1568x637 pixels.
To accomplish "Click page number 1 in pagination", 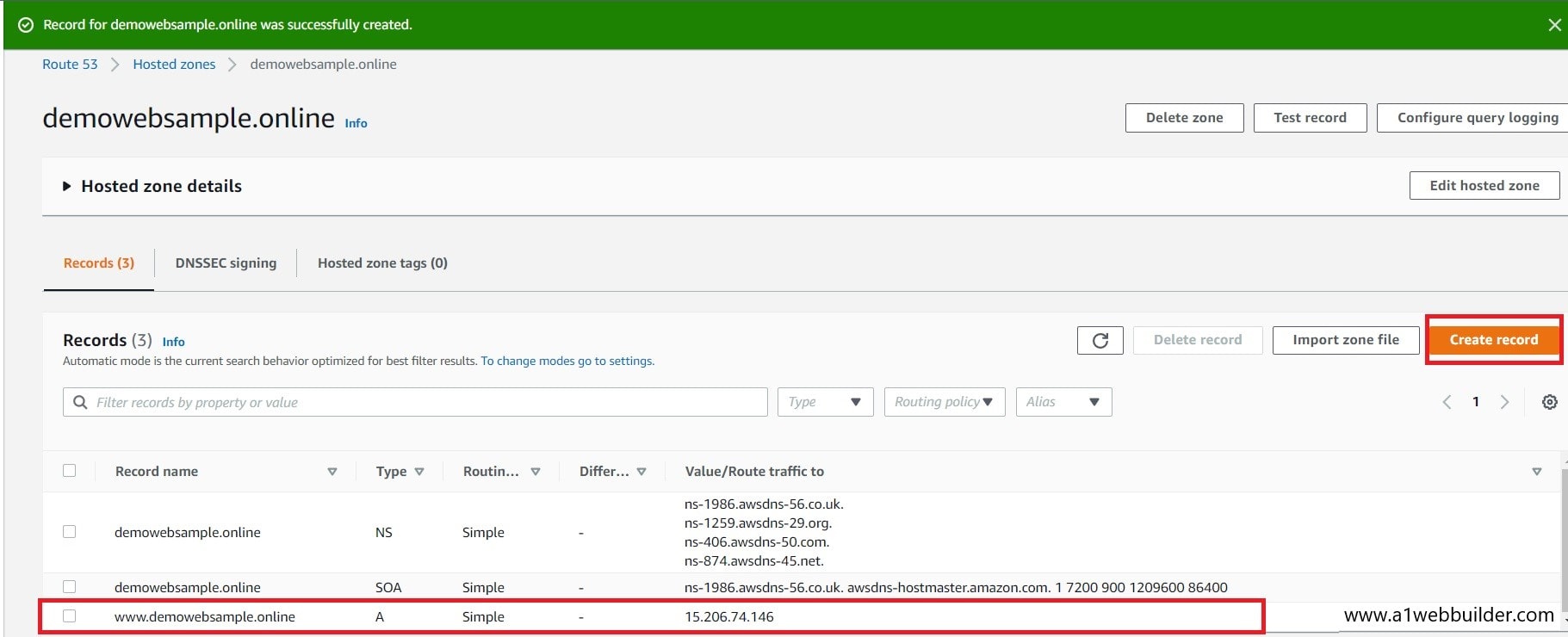I will [x=1476, y=402].
